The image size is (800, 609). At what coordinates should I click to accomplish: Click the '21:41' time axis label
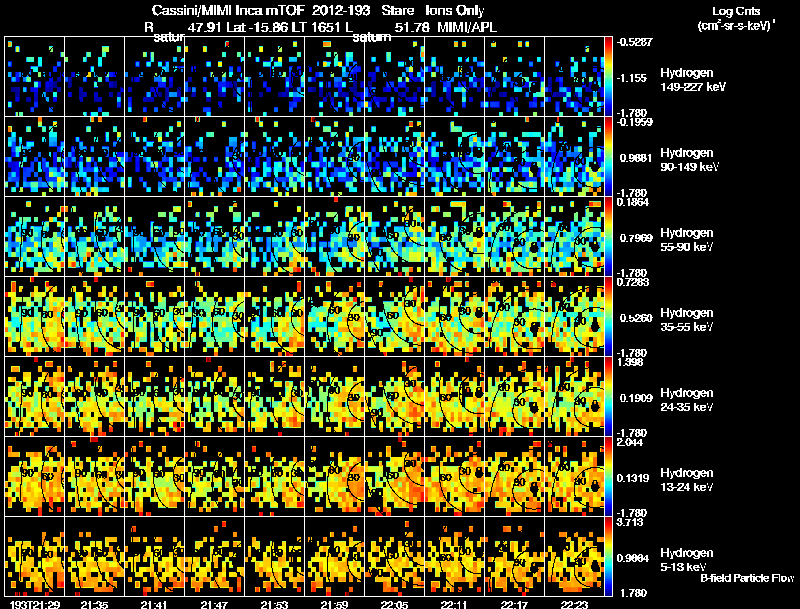click(154, 604)
